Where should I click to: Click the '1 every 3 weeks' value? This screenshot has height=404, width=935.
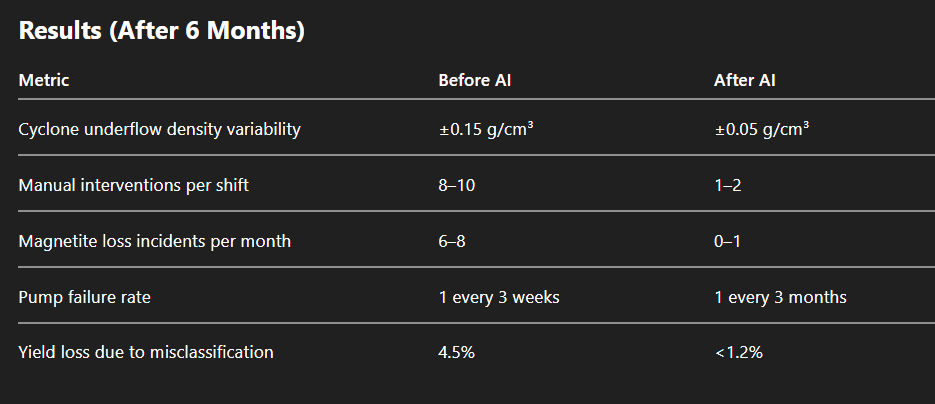[x=498, y=297]
